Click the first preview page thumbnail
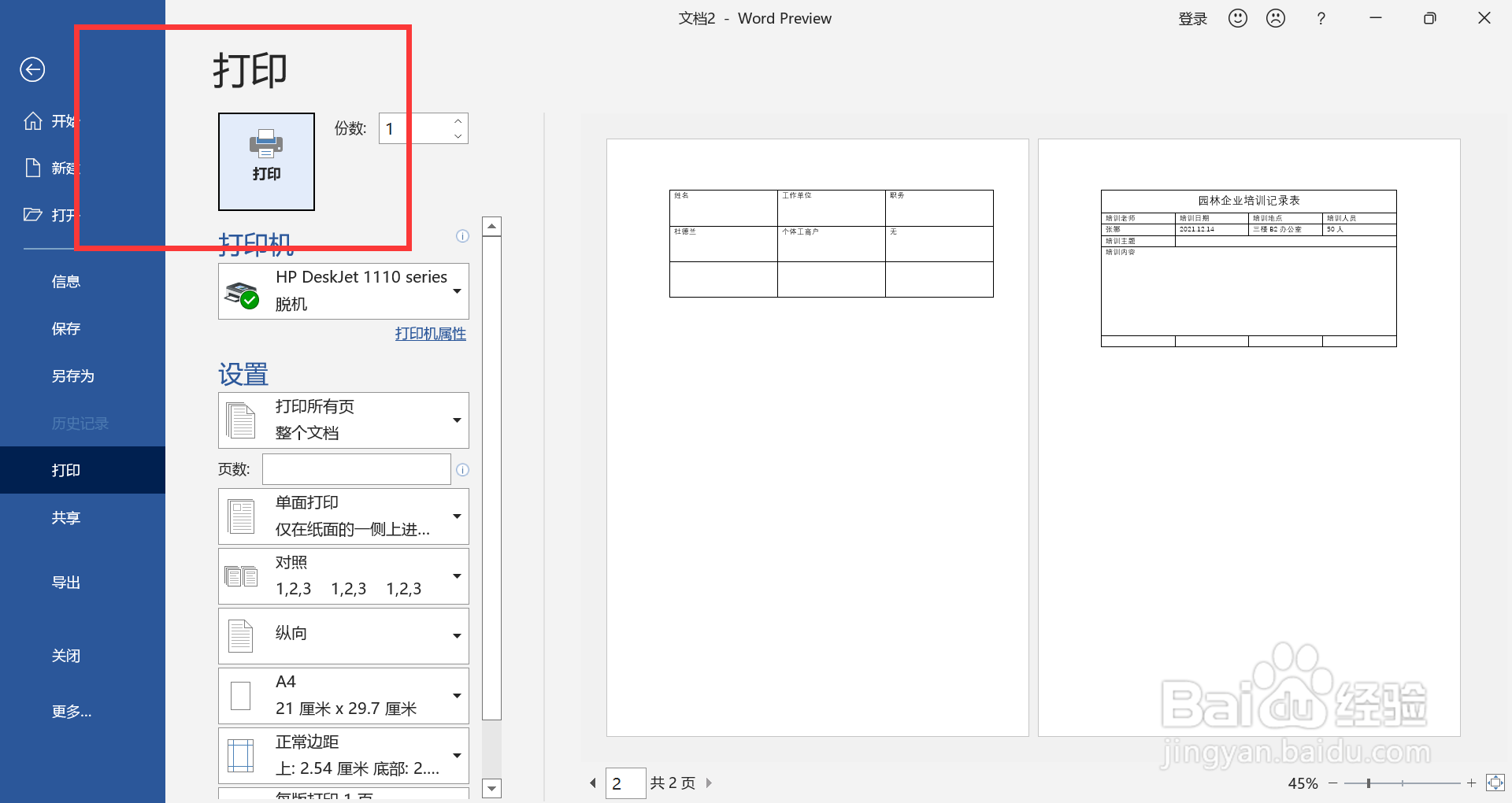Image resolution: width=1512 pixels, height=803 pixels. (817, 438)
